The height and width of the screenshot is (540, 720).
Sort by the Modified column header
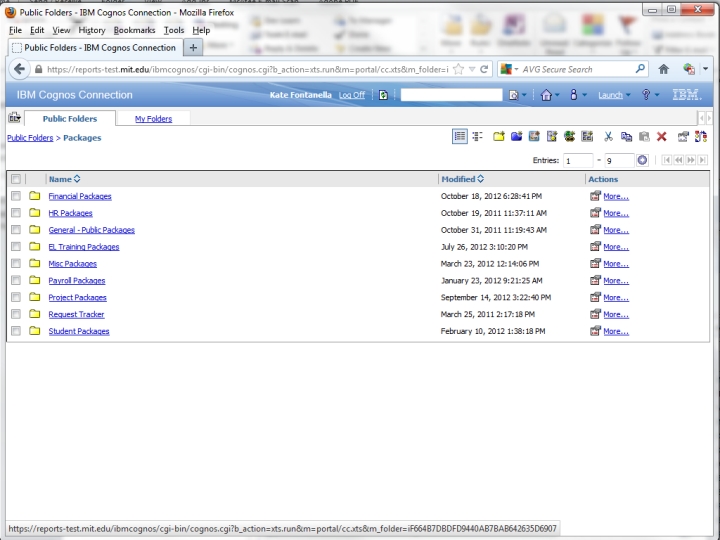click(x=459, y=179)
